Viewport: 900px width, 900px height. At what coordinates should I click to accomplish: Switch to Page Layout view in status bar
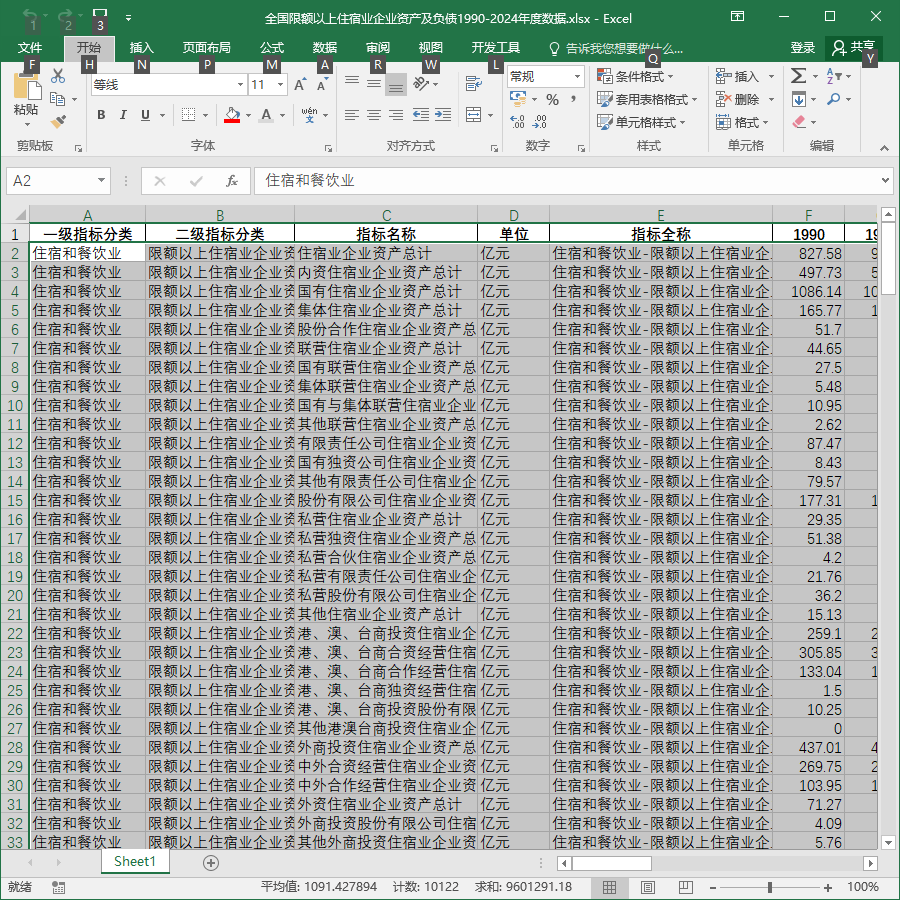click(647, 887)
